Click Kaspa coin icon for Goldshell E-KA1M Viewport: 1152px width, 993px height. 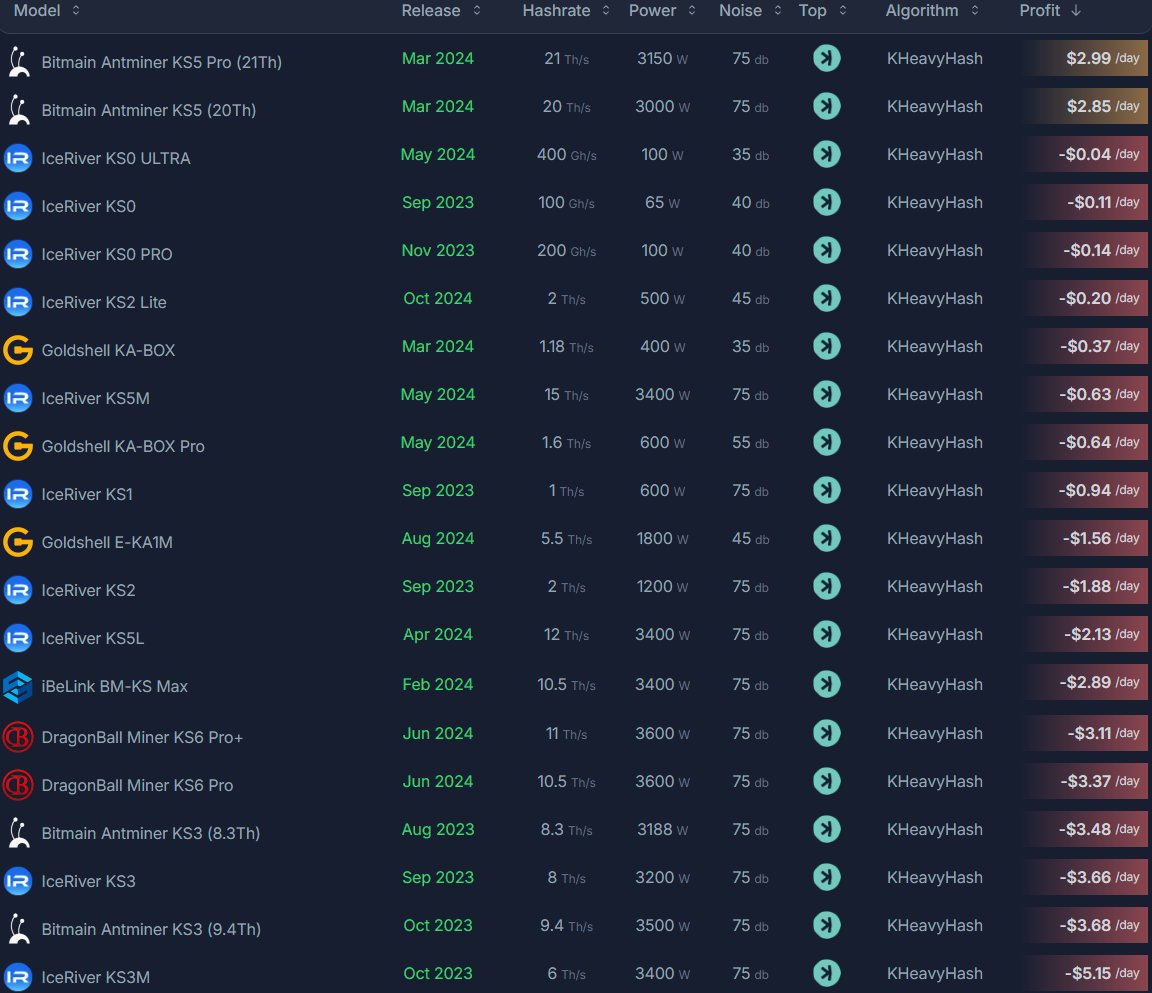(827, 538)
